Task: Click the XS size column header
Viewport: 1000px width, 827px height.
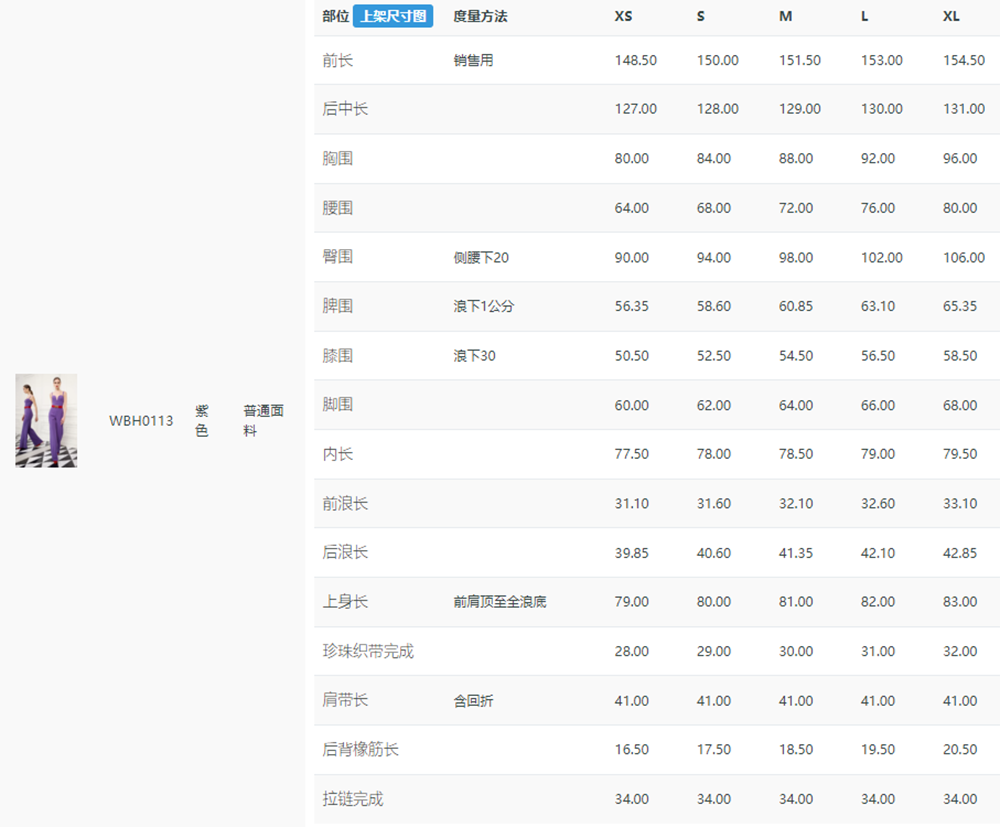Action: 623,16
